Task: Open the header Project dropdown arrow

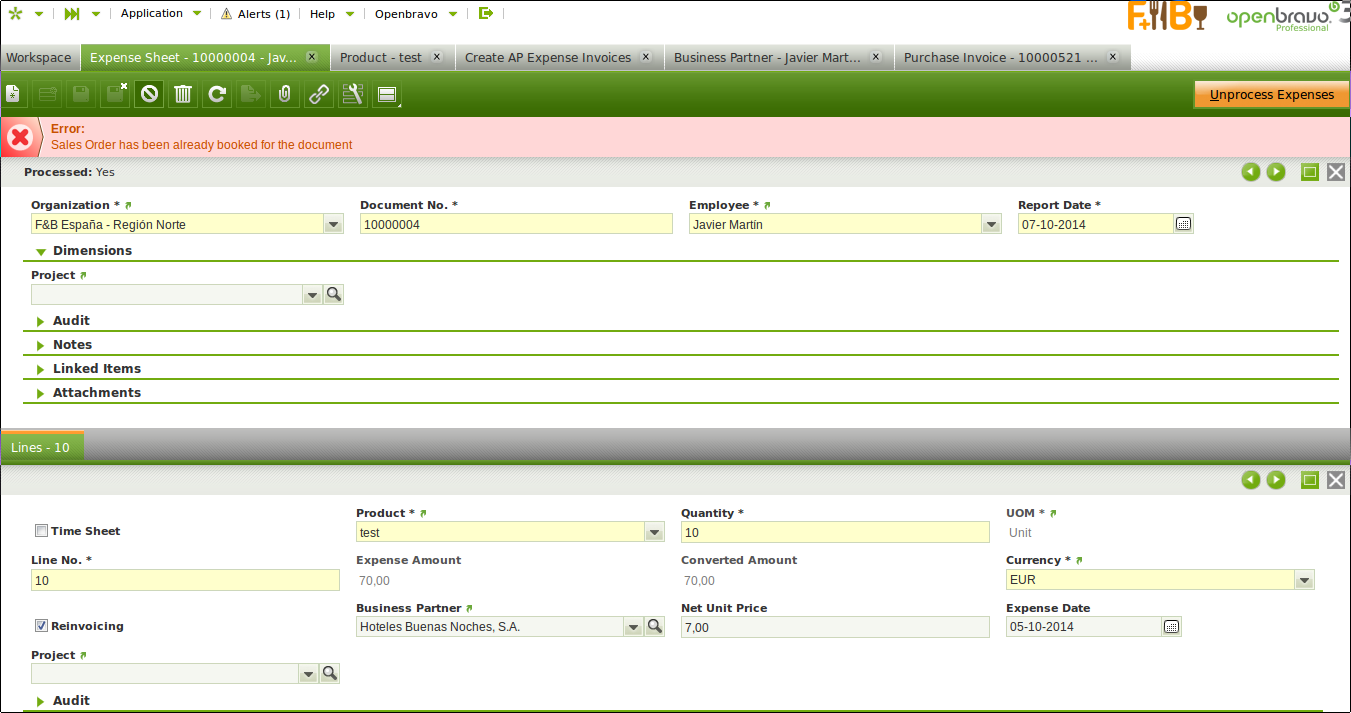Action: pos(312,295)
